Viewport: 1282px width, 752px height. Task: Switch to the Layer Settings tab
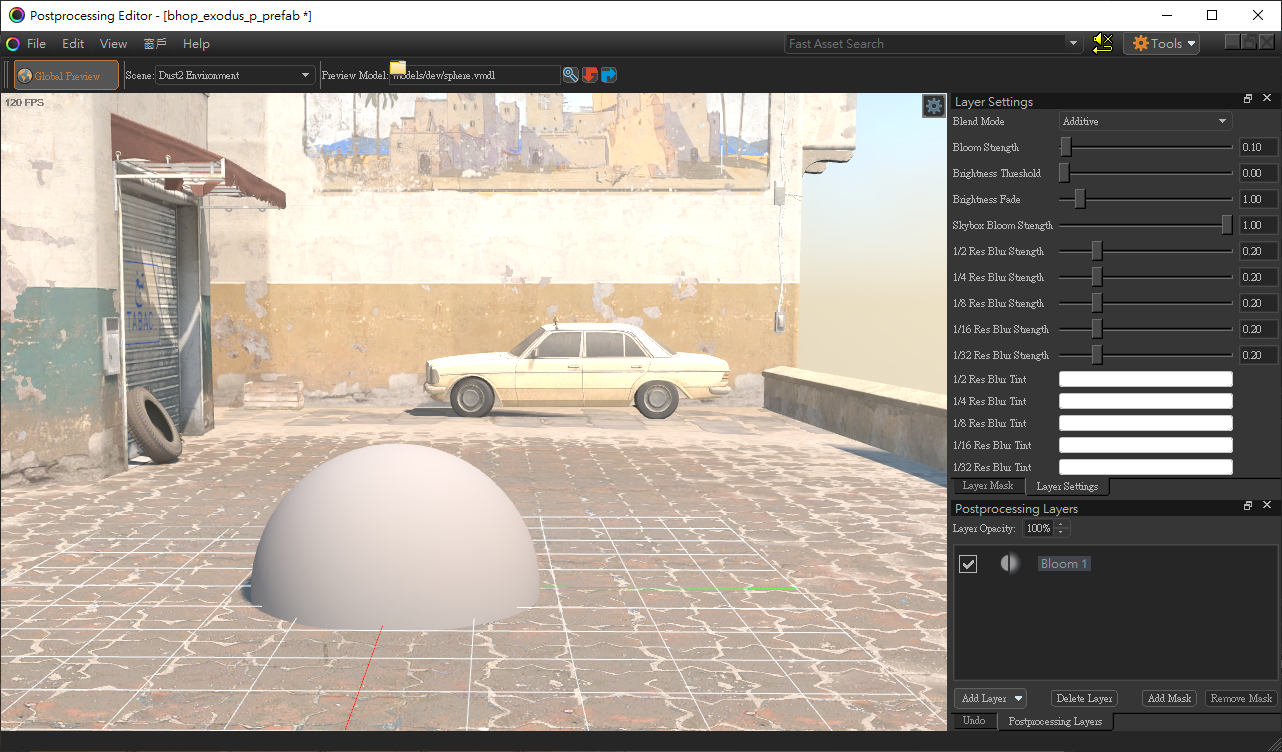[1067, 487]
